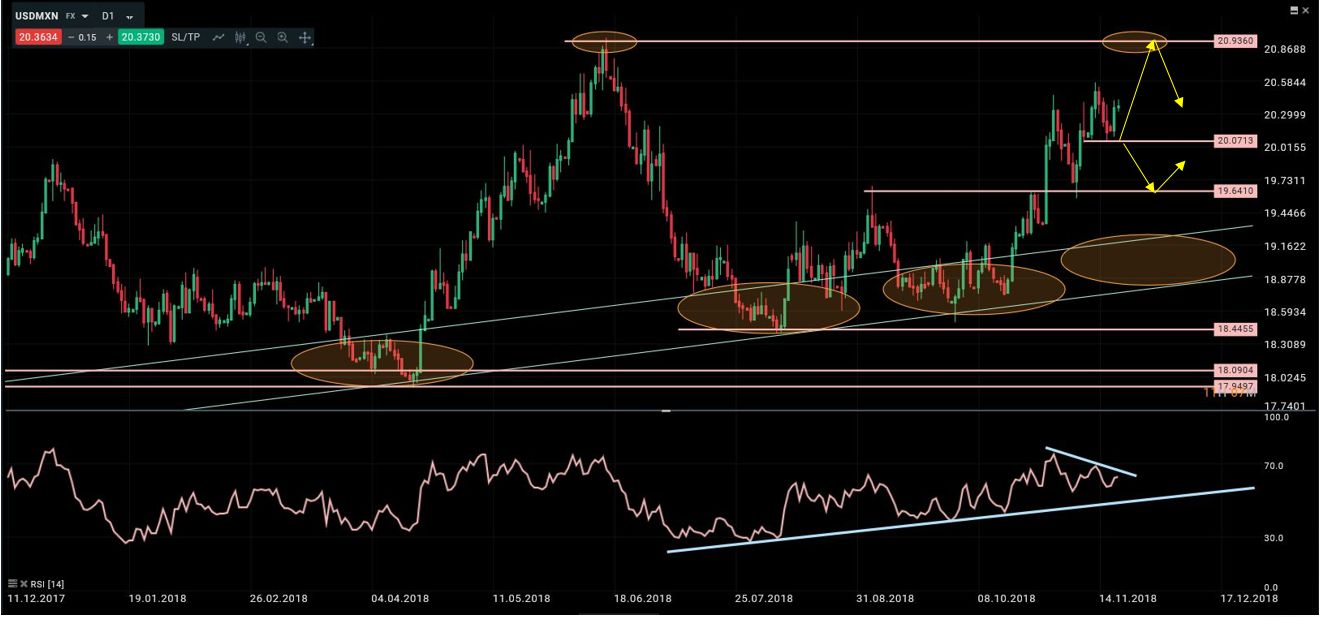Click the 70.0 RSI scale value
Screen dimensions: 1320x617
pos(1276,466)
